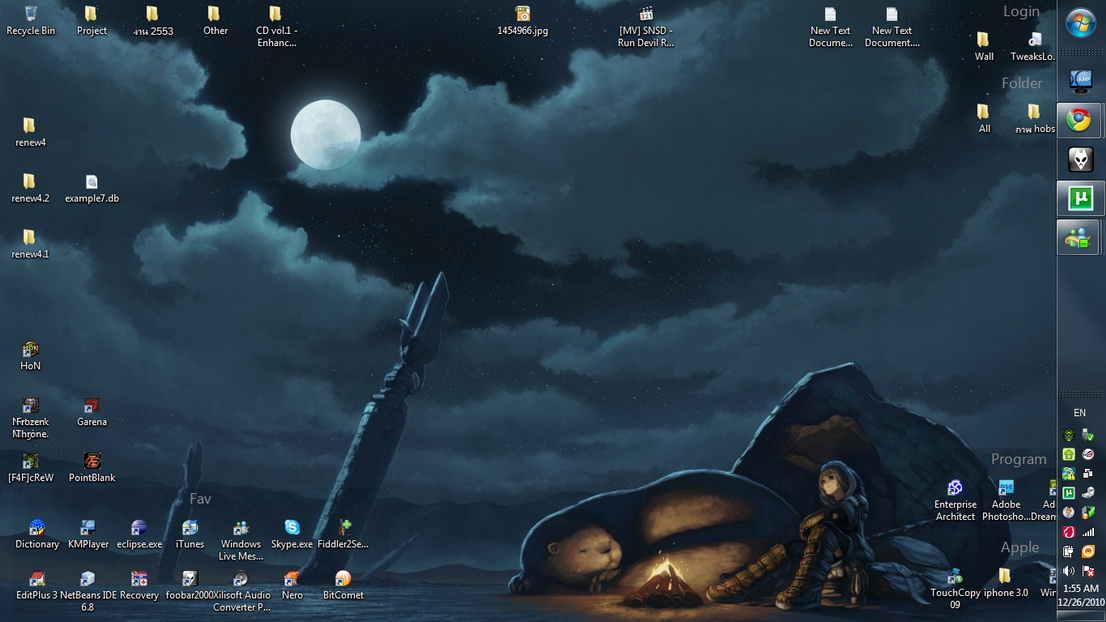Launch the BitComet shortcut
The width and height of the screenshot is (1106, 622).
(x=343, y=585)
